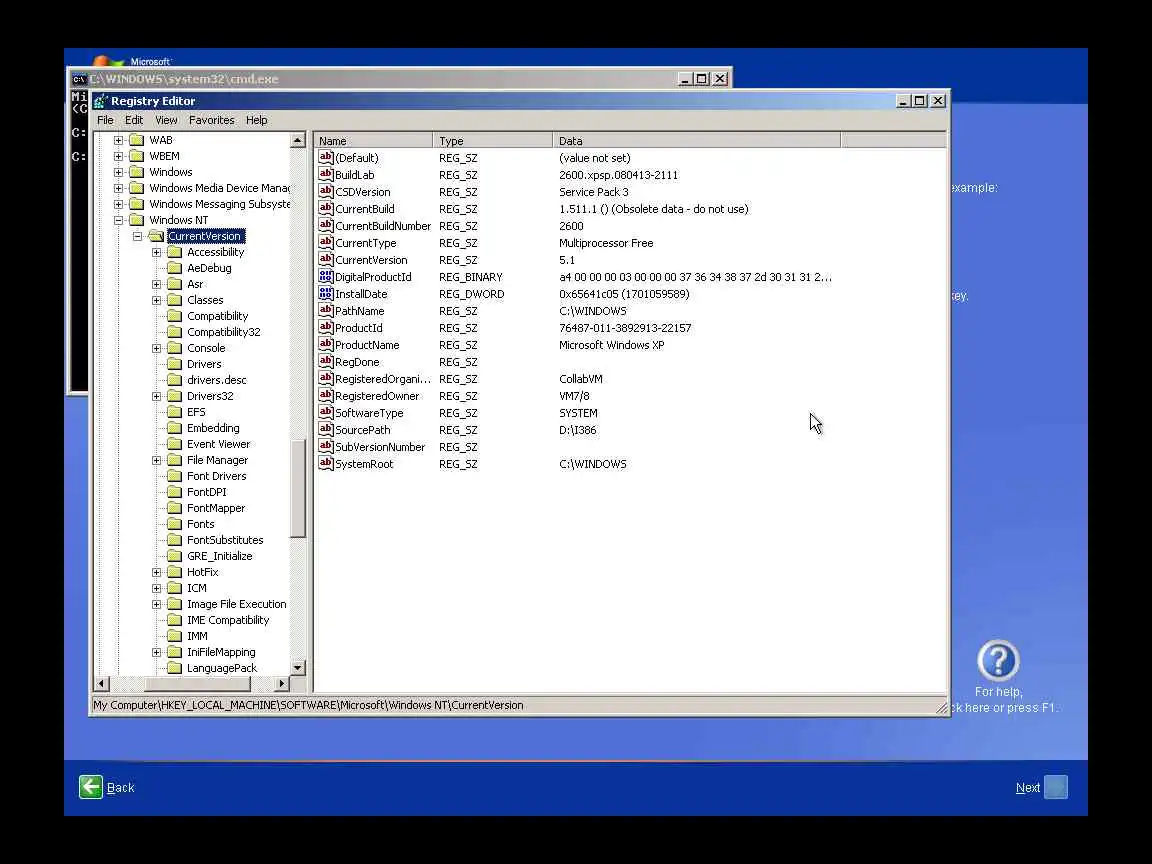Open the View menu
Viewport: 1152px width, 864px height.
(x=166, y=120)
